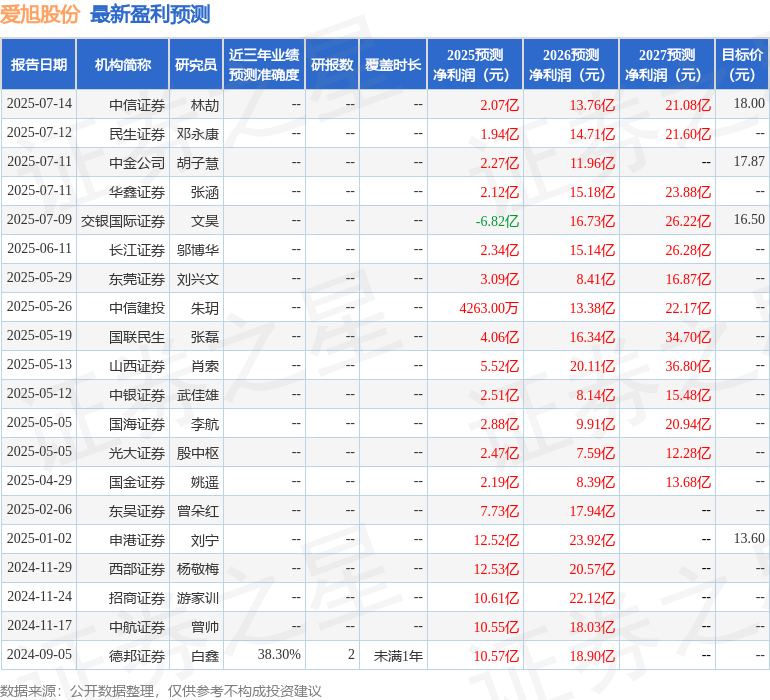
Task: Click the 近三年业绩预测准确度 column header
Action: pos(264,65)
